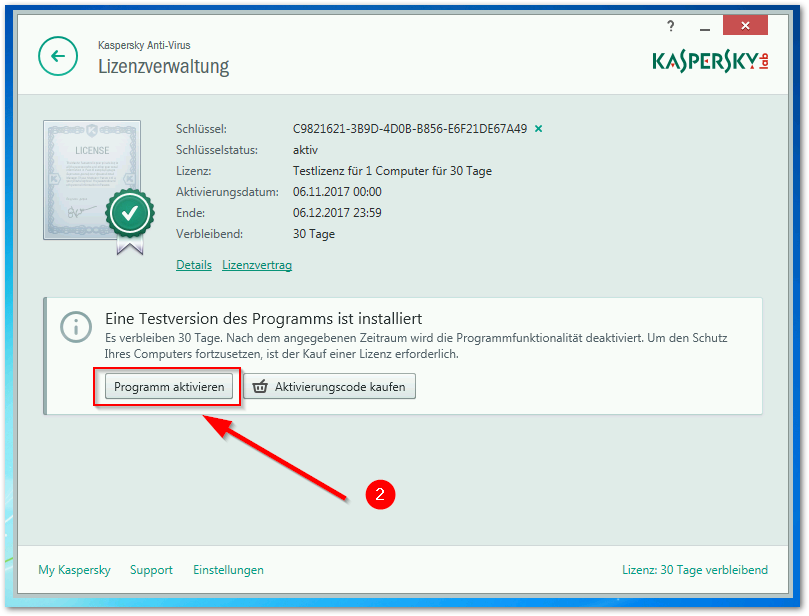Select the license key C9821621-3B9D-4D0B-B856-E6F21DE67A49

pos(410,128)
